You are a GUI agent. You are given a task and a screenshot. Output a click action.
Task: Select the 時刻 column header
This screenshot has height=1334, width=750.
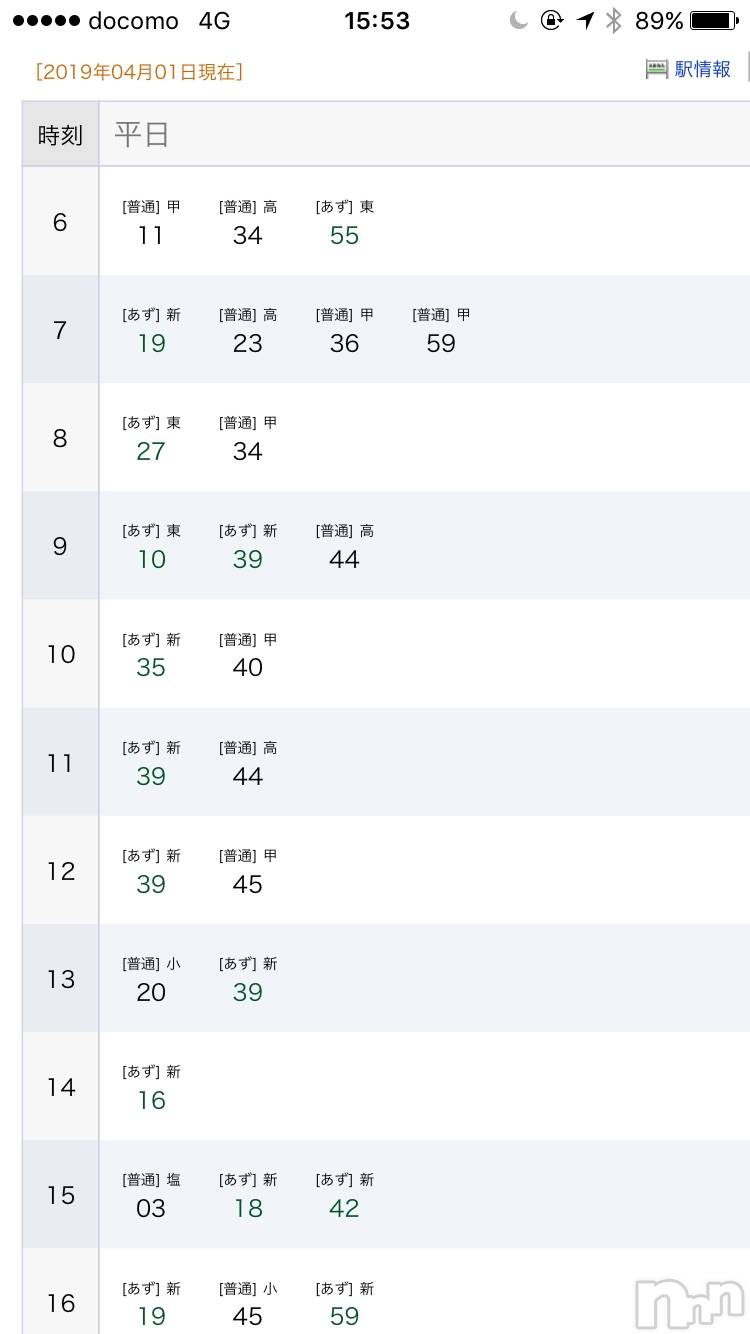61,135
